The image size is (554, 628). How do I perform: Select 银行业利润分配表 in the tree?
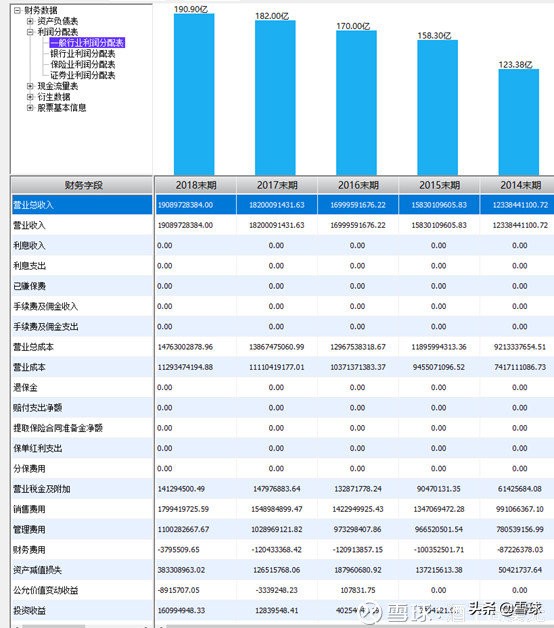point(83,54)
